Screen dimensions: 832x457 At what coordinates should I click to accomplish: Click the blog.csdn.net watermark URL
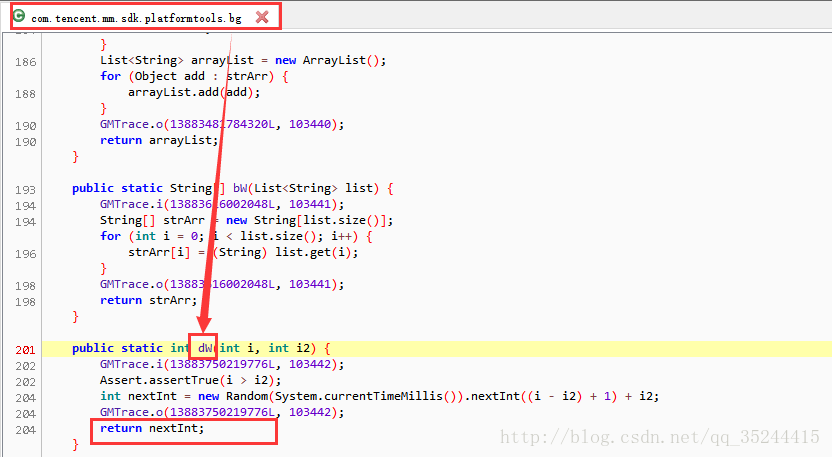pos(659,437)
